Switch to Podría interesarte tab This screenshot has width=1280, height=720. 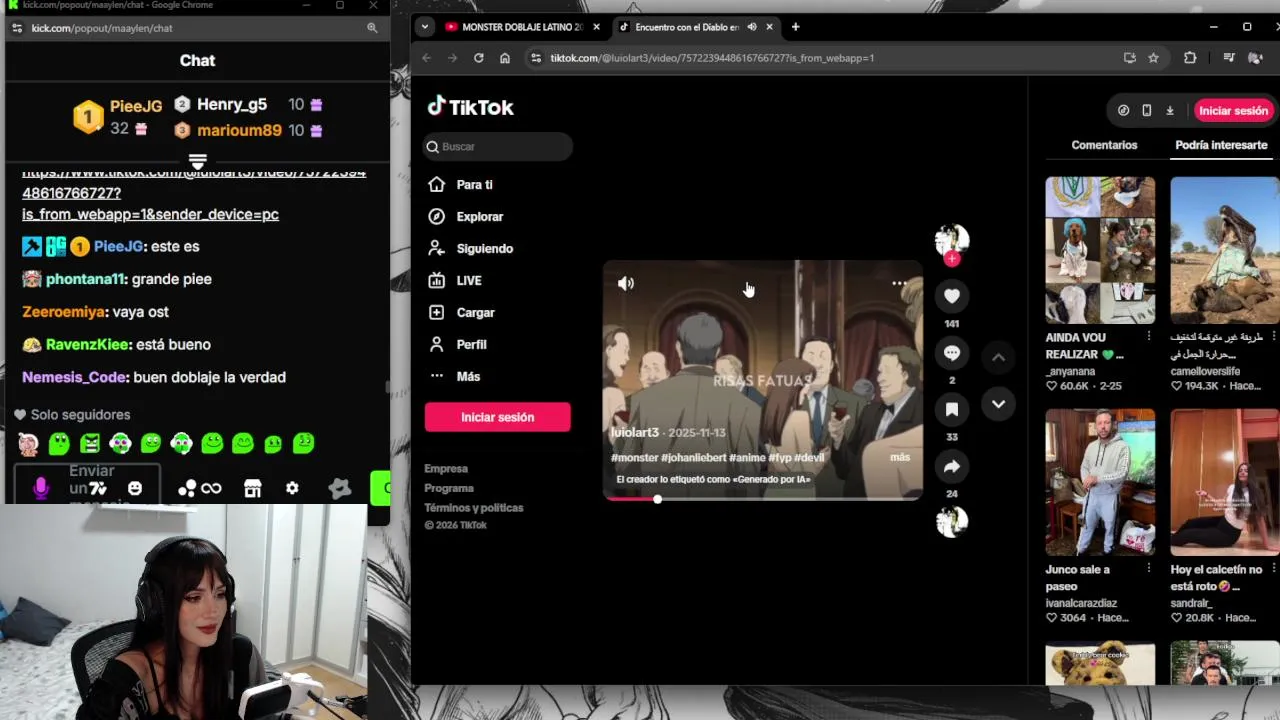click(x=1221, y=145)
